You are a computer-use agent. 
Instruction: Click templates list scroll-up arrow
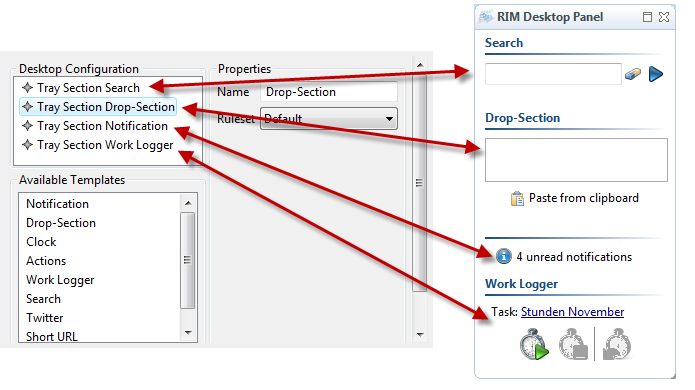[188, 203]
